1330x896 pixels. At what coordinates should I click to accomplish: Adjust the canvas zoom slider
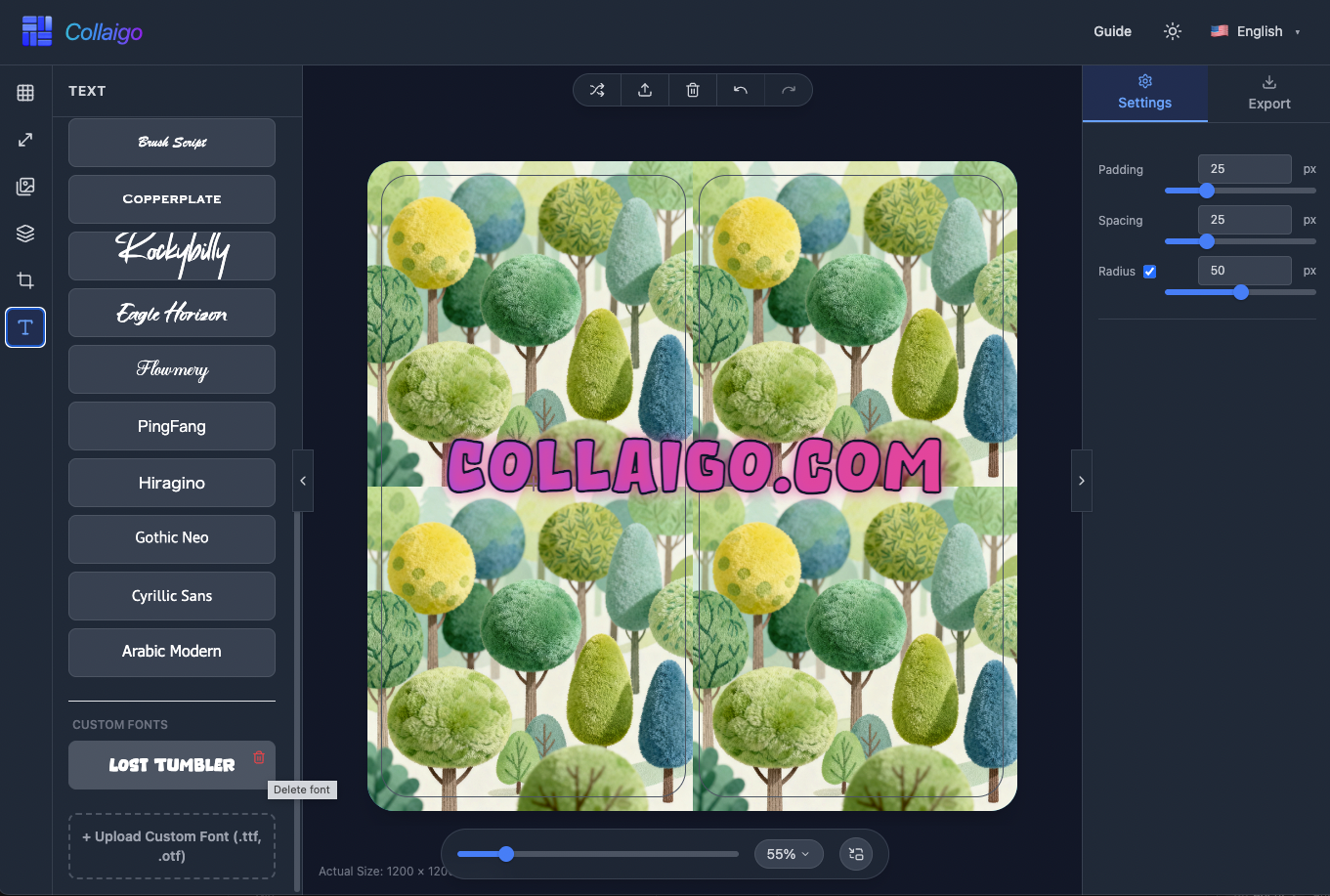(598, 854)
